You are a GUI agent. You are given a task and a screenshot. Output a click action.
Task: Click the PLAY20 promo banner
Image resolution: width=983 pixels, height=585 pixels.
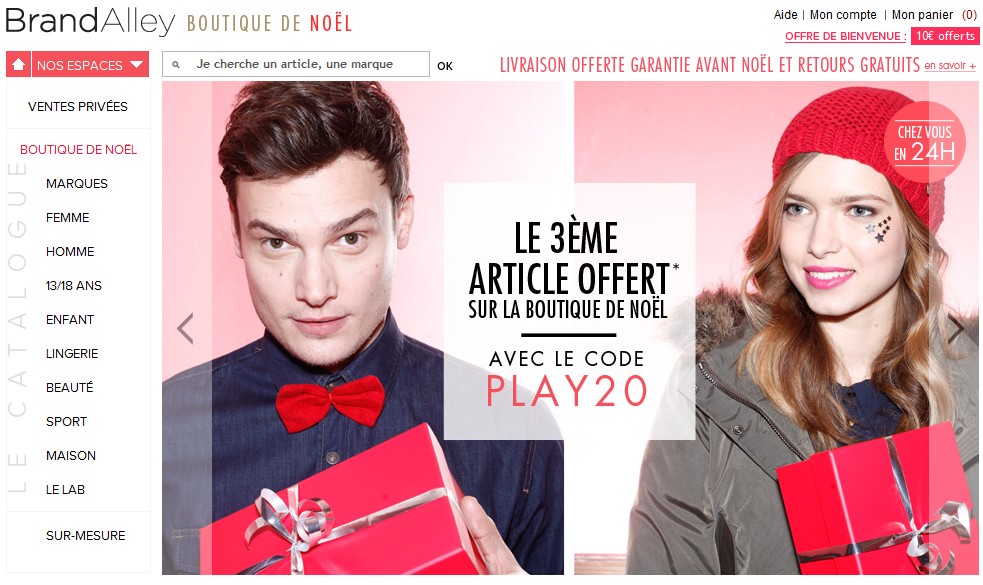(569, 311)
